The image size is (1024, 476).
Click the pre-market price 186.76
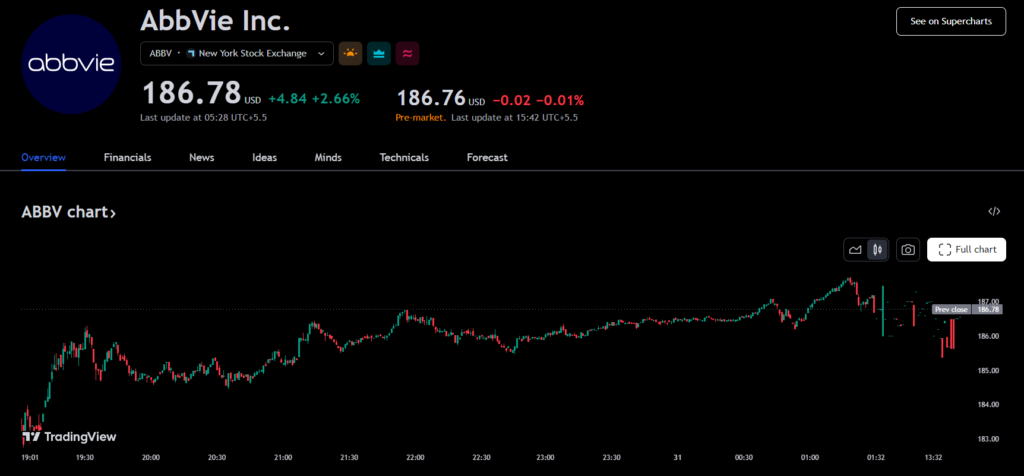point(431,98)
